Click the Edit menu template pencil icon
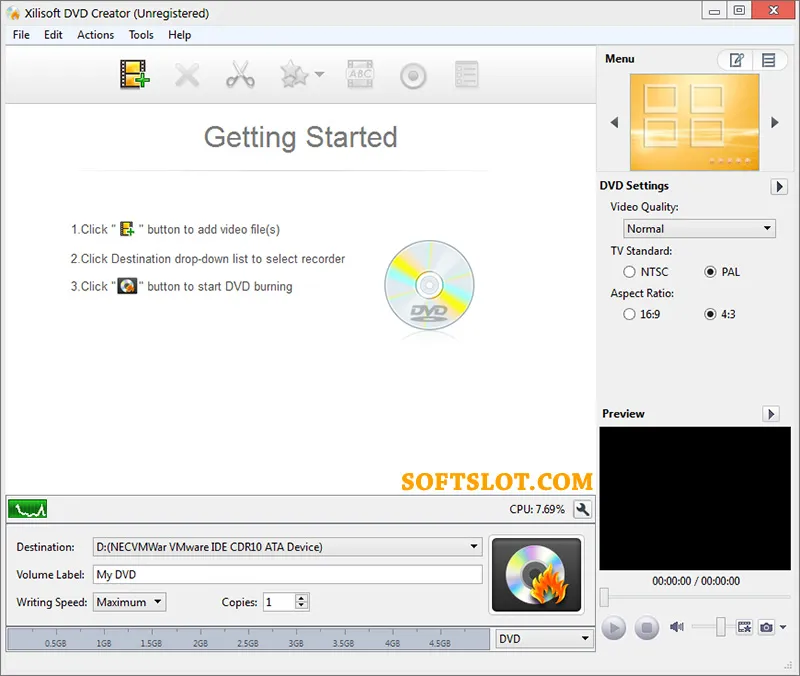 point(736,60)
